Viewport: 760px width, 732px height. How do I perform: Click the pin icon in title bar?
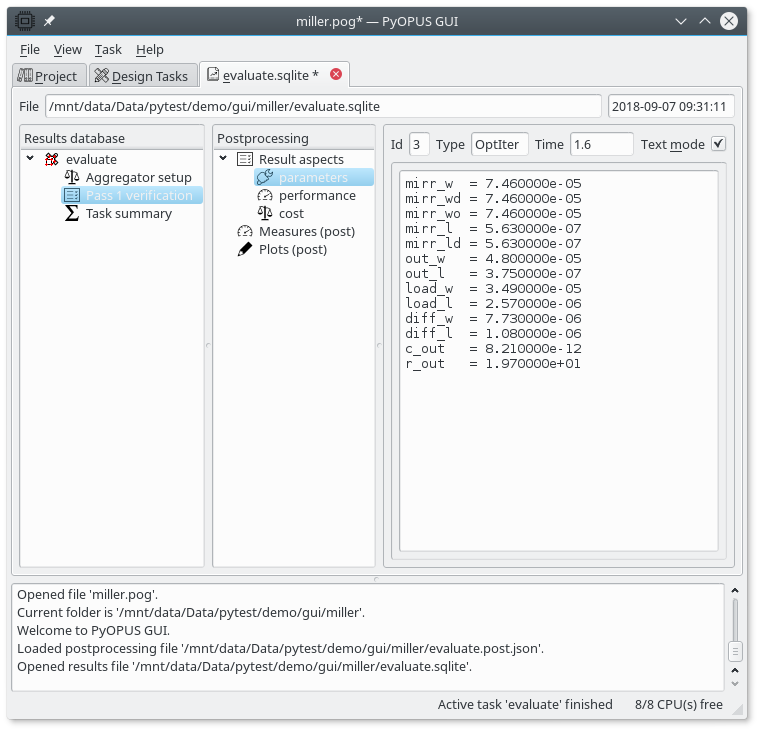[49, 21]
